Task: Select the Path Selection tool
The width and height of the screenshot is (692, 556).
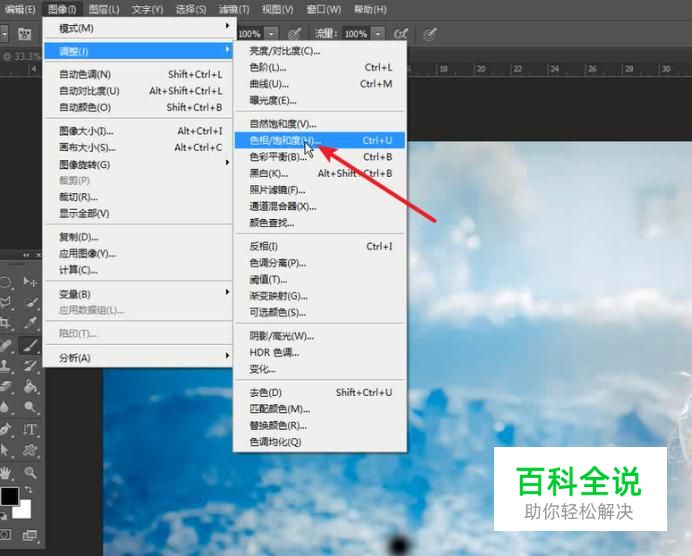Action: 4,450
